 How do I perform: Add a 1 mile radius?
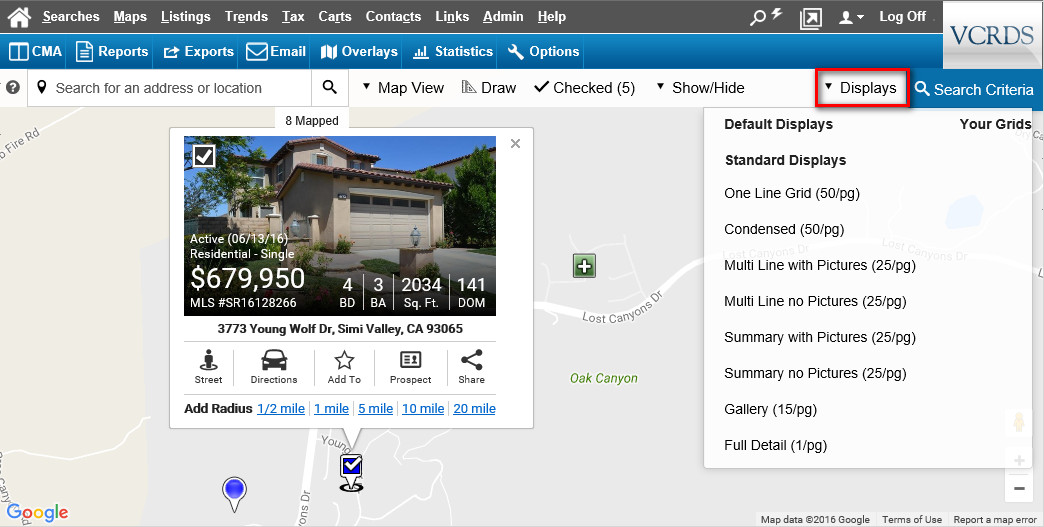coord(332,409)
